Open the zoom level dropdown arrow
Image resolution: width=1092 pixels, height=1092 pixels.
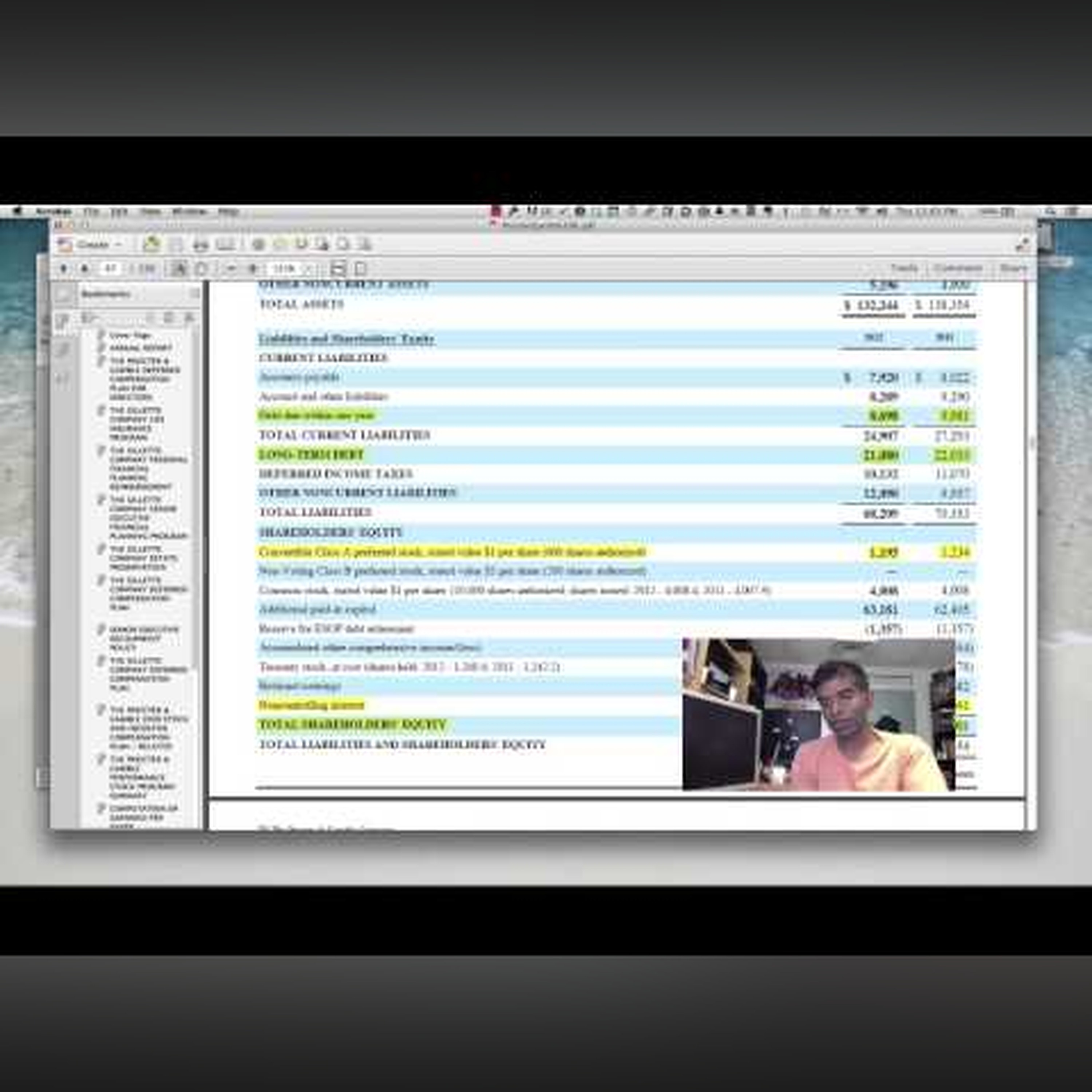coord(309,269)
